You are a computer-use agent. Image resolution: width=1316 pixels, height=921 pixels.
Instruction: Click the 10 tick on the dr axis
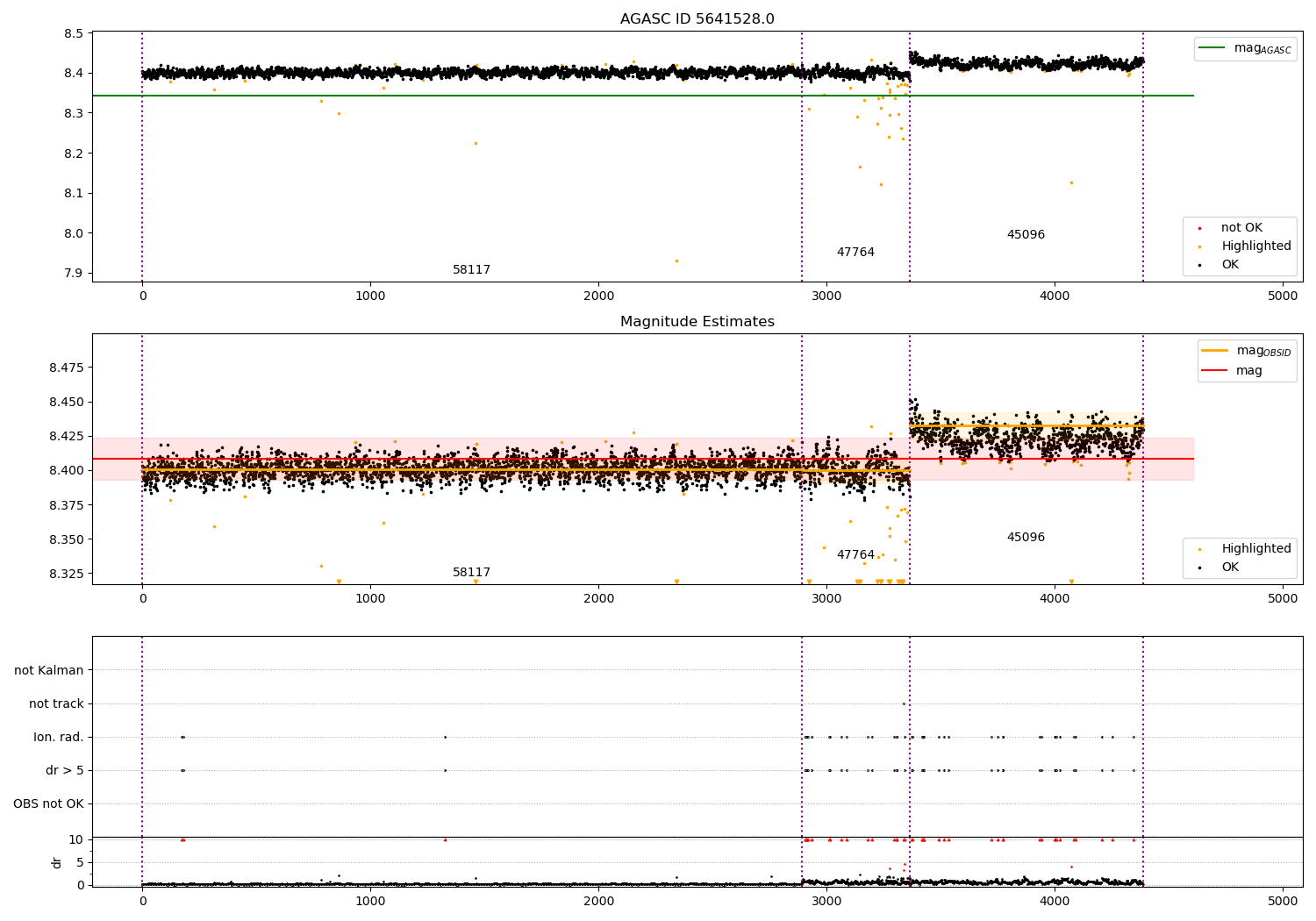coord(76,840)
